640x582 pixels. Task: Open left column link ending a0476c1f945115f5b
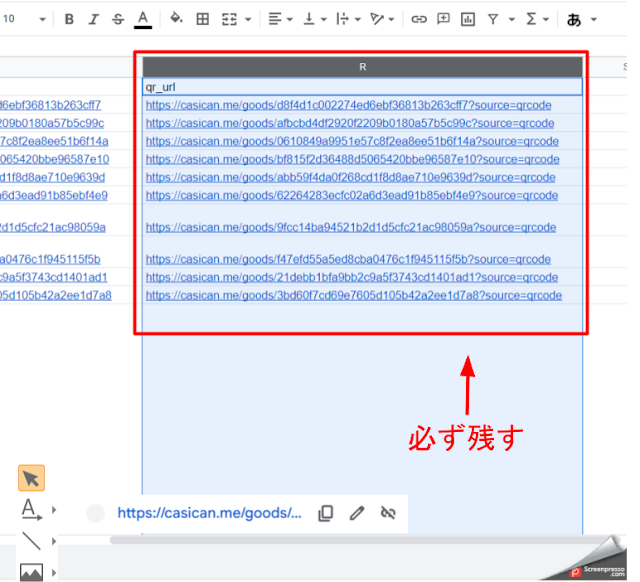point(50,259)
